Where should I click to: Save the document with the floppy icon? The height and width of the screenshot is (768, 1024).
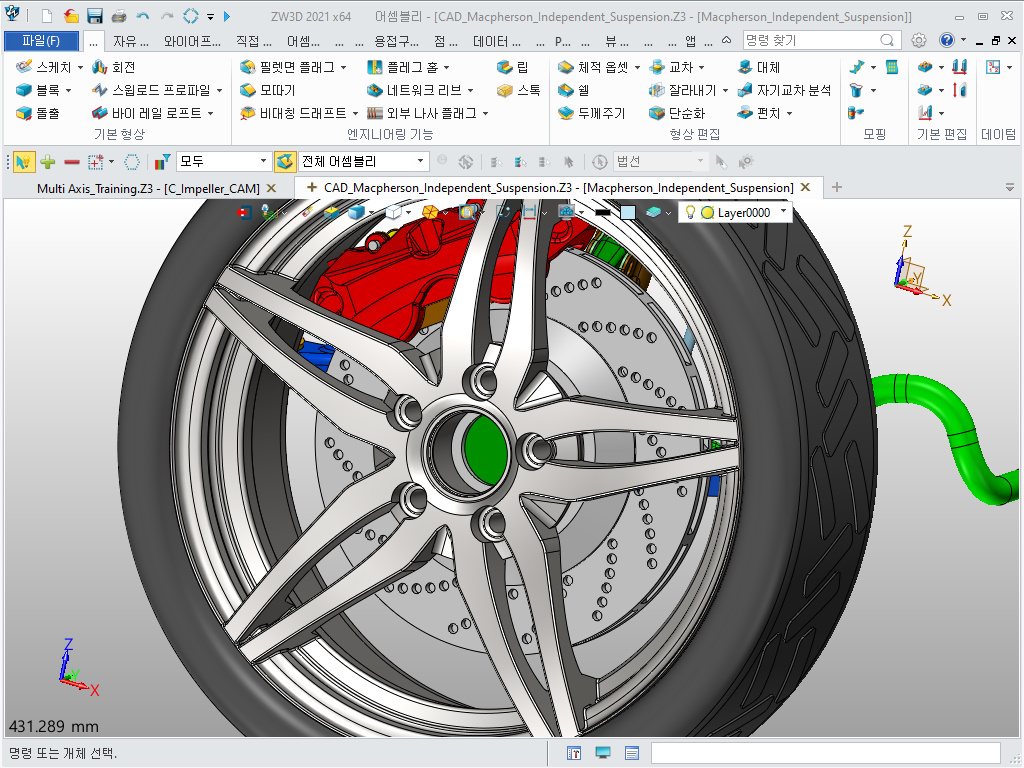(x=95, y=16)
